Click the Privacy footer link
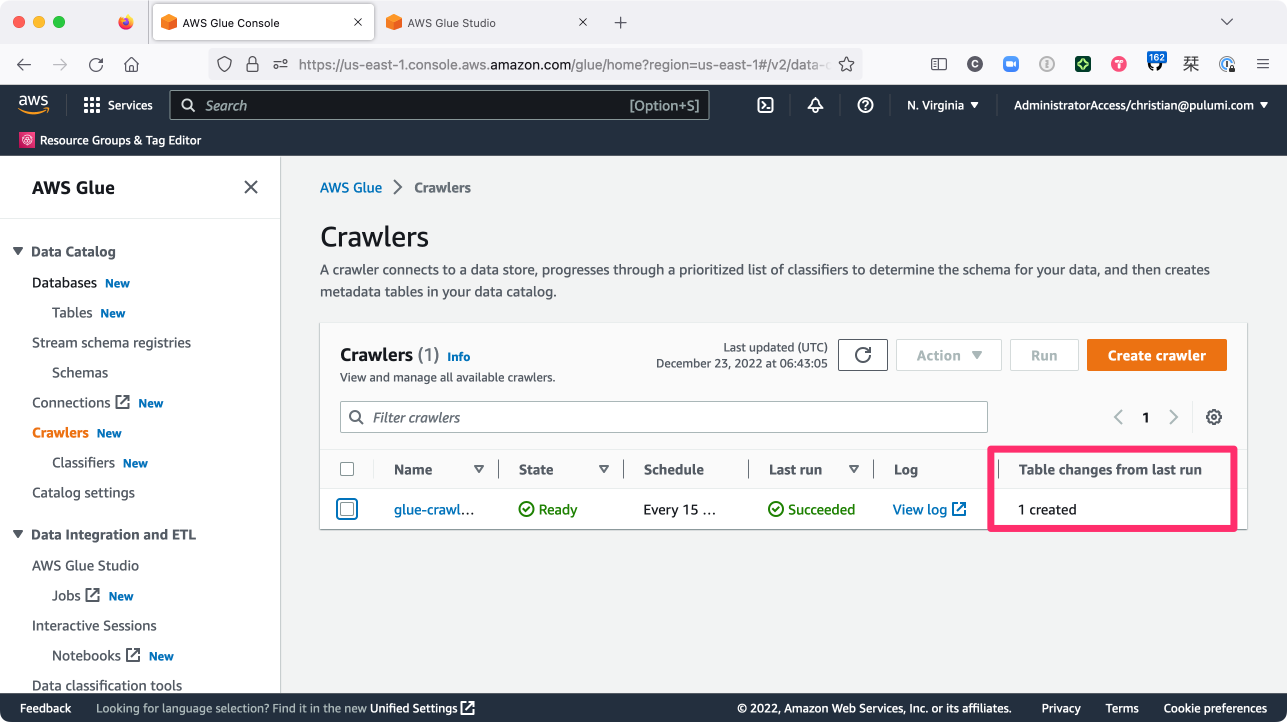The width and height of the screenshot is (1287, 722). click(1061, 708)
